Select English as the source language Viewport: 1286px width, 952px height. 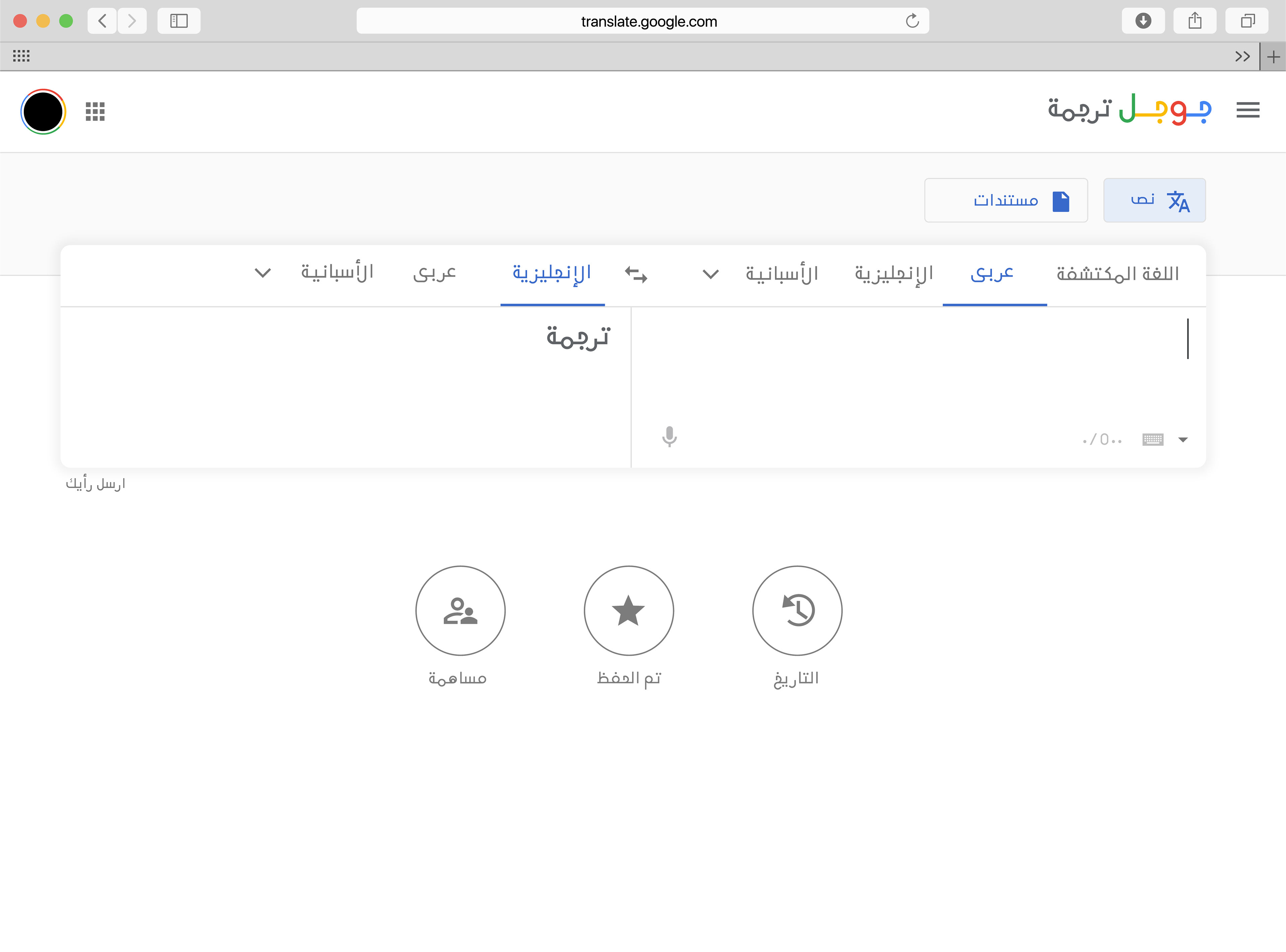coord(894,273)
